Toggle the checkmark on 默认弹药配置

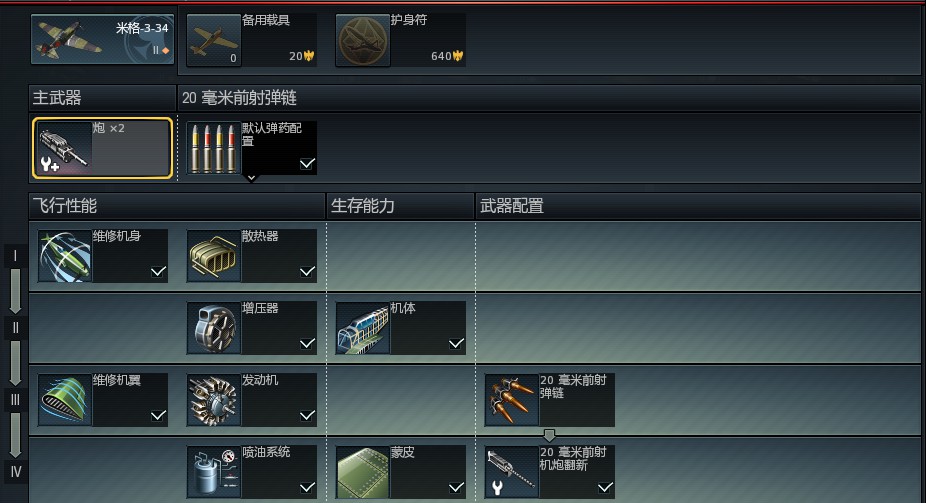point(307,164)
